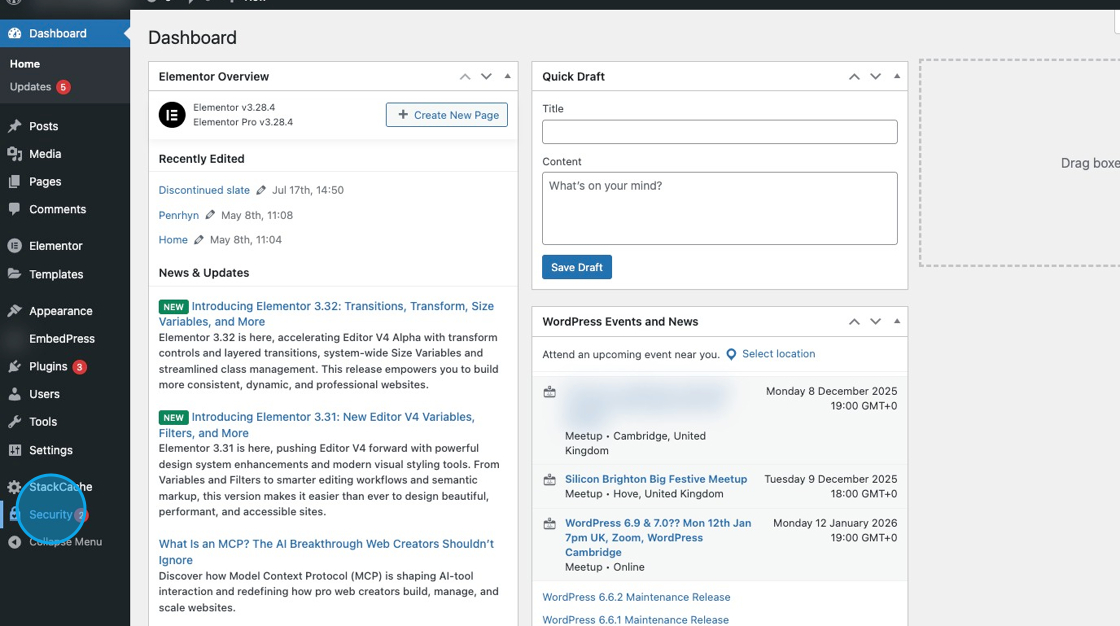1120x626 pixels.
Task: Click the Dashboard gauge icon
Action: tap(14, 34)
